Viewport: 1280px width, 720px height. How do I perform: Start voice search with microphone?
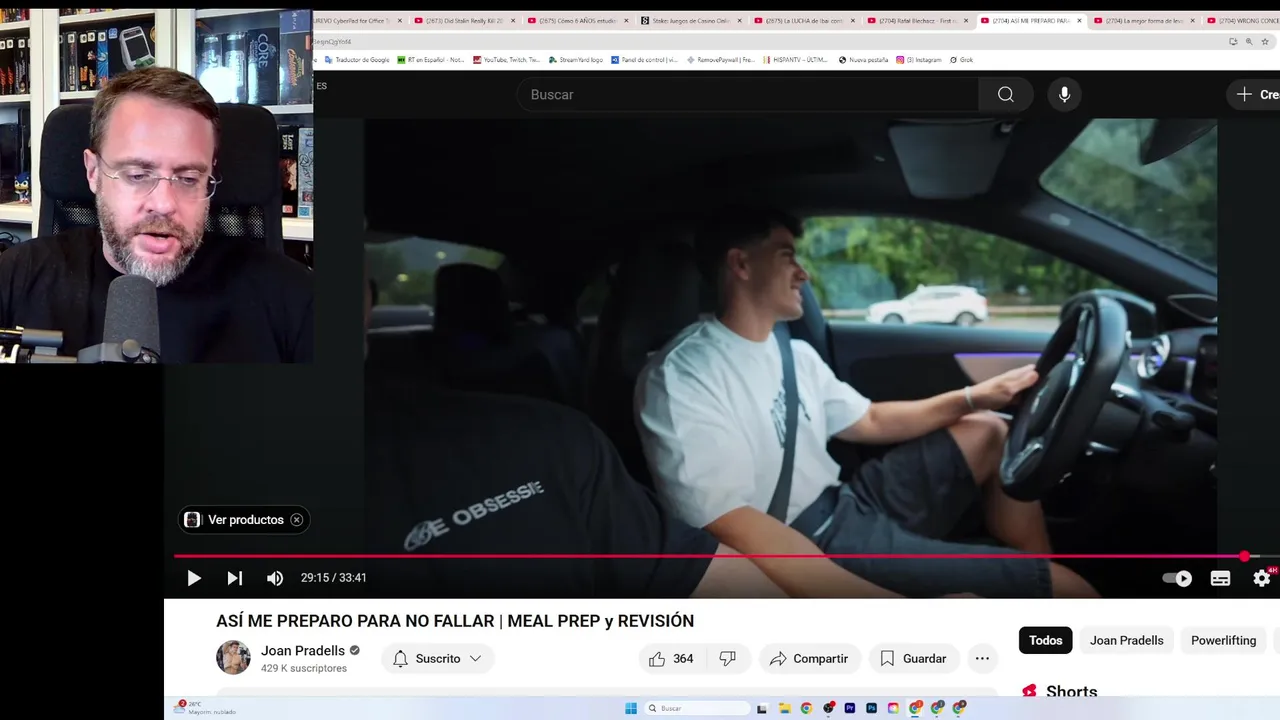pyautogui.click(x=1064, y=94)
